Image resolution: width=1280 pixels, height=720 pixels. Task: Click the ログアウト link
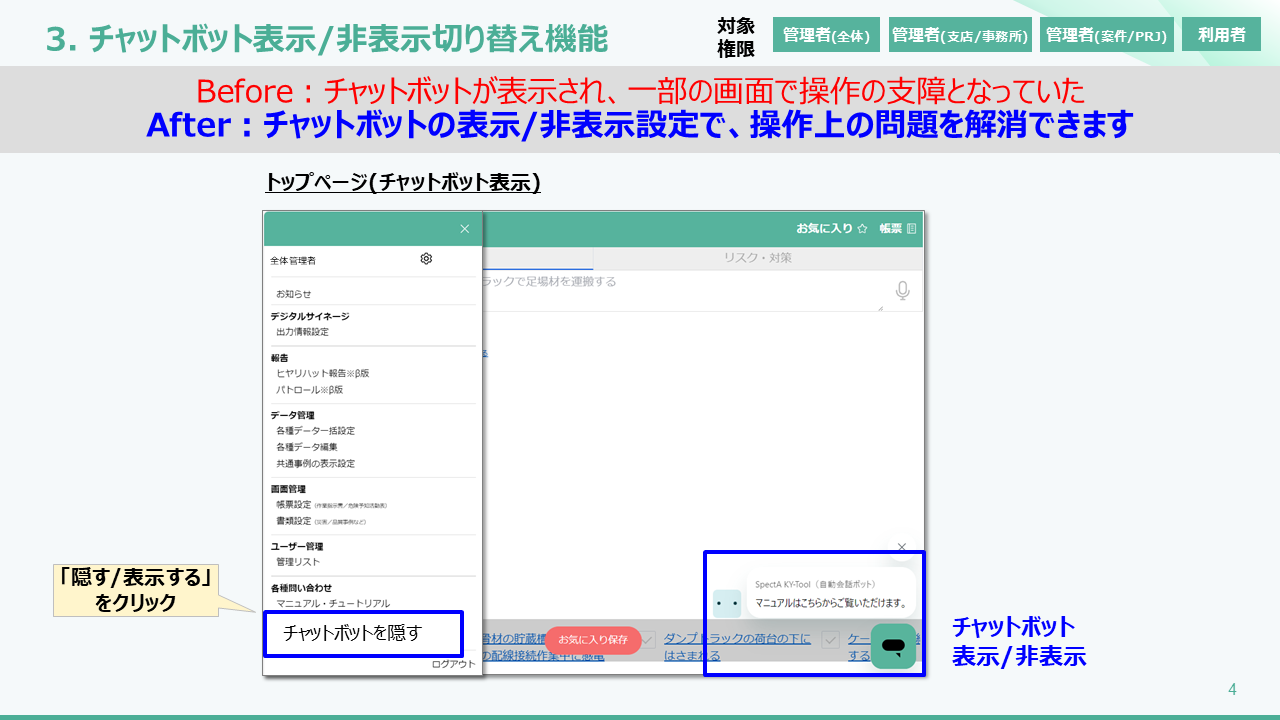point(453,664)
